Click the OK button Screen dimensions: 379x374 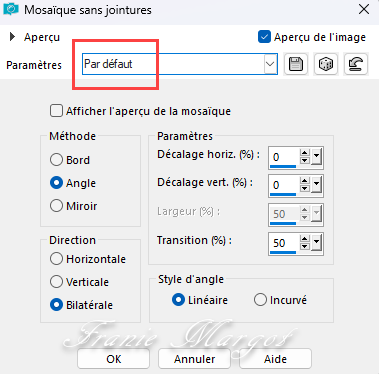pyautogui.click(x=113, y=359)
